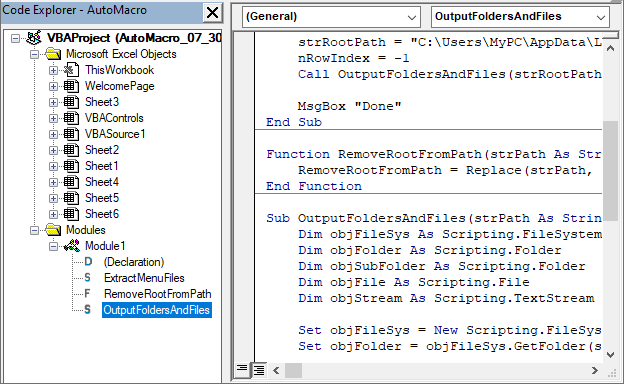
Task: Click the VBAControls worksheet icon
Action: coord(71,118)
